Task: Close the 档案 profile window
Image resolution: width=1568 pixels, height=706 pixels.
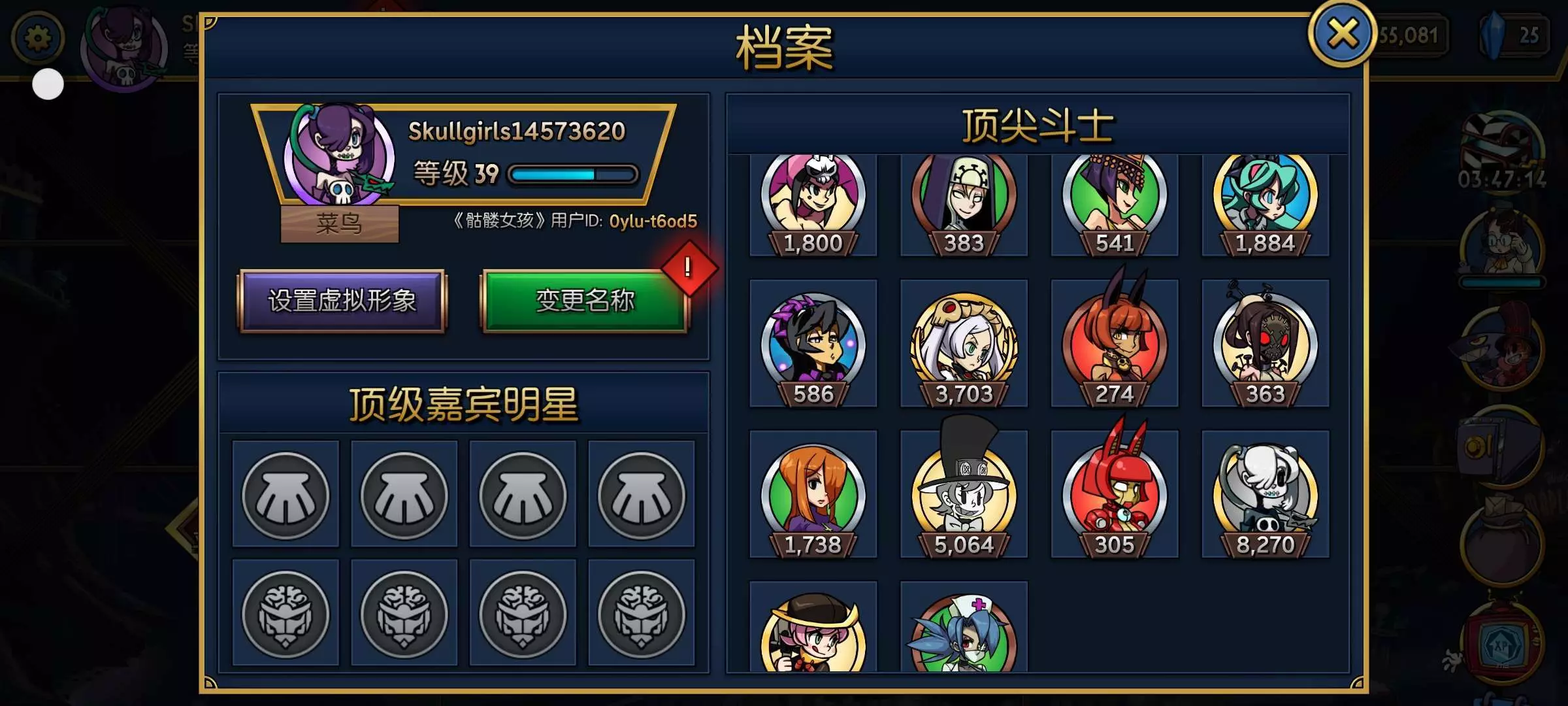Action: coord(1342,33)
